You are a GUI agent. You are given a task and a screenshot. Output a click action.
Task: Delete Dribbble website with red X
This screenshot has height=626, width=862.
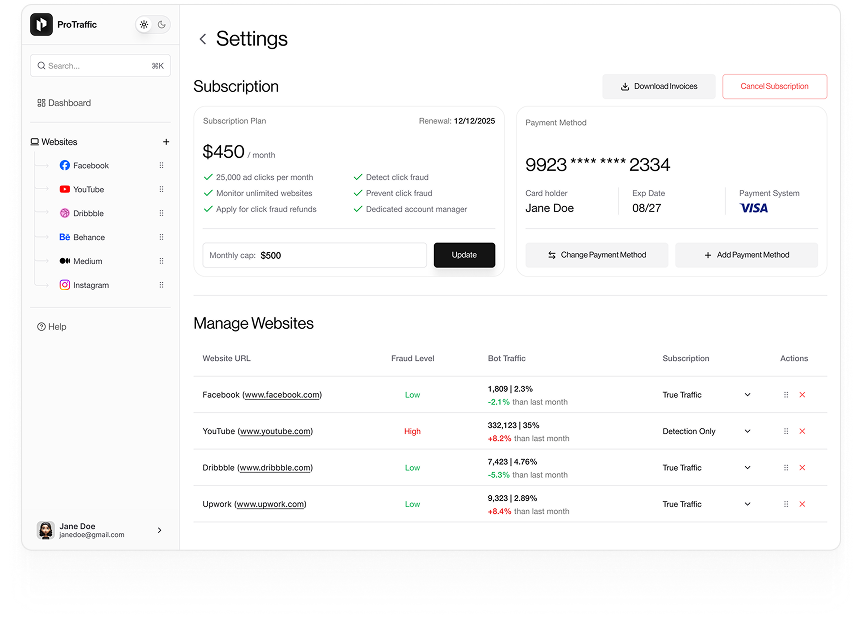coord(803,468)
